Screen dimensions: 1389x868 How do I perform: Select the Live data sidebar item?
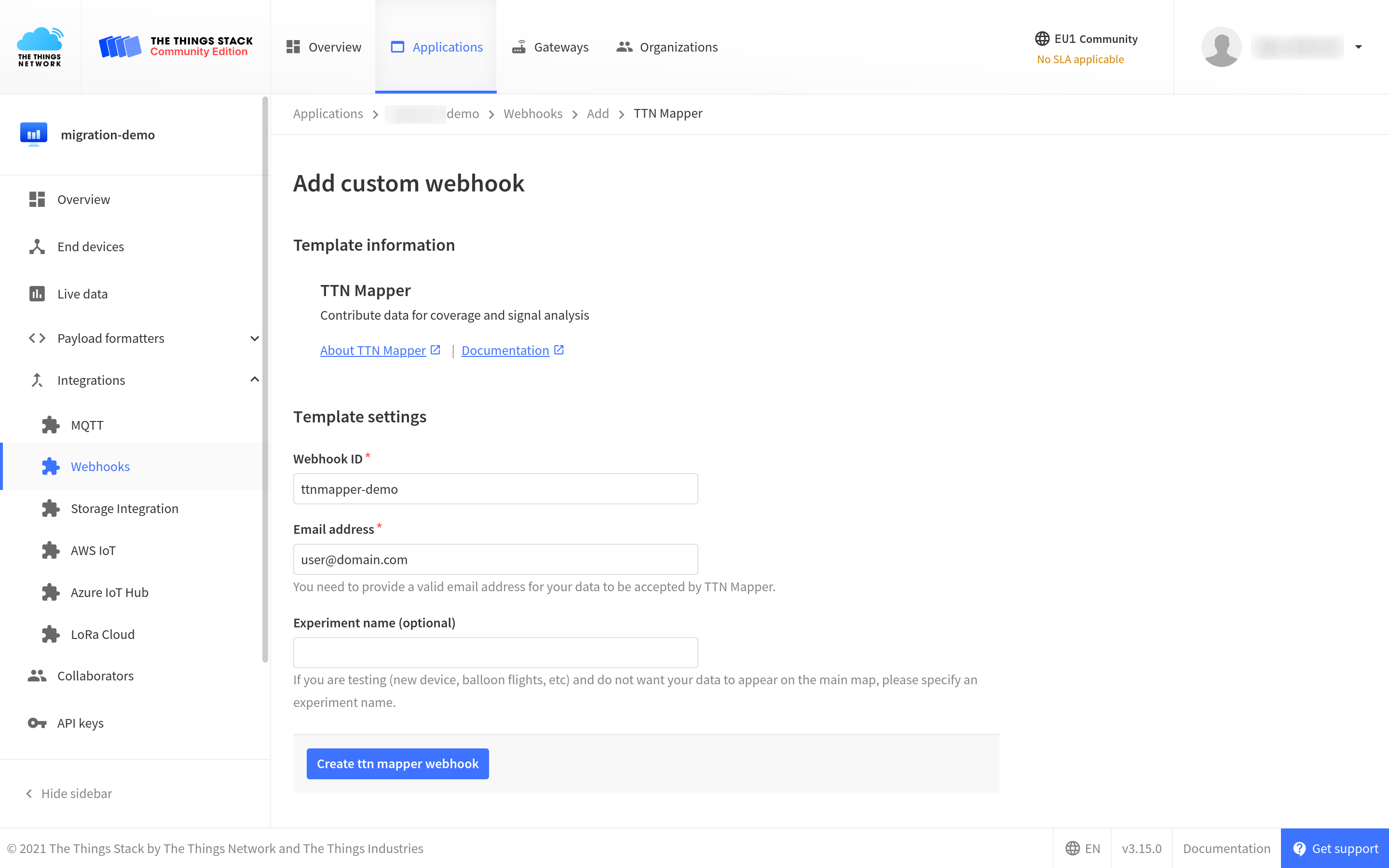click(82, 293)
